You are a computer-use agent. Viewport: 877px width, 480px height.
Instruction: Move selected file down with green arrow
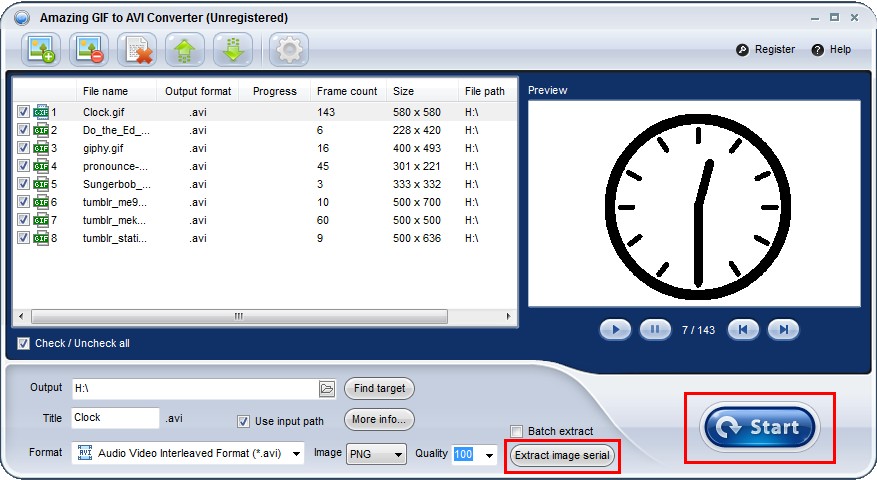(233, 50)
